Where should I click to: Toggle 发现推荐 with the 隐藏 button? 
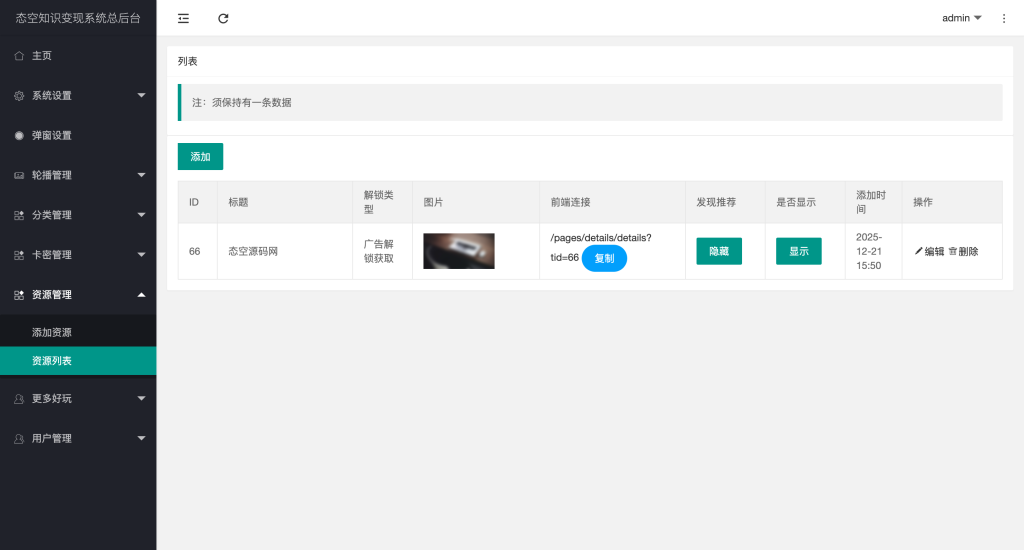(719, 251)
